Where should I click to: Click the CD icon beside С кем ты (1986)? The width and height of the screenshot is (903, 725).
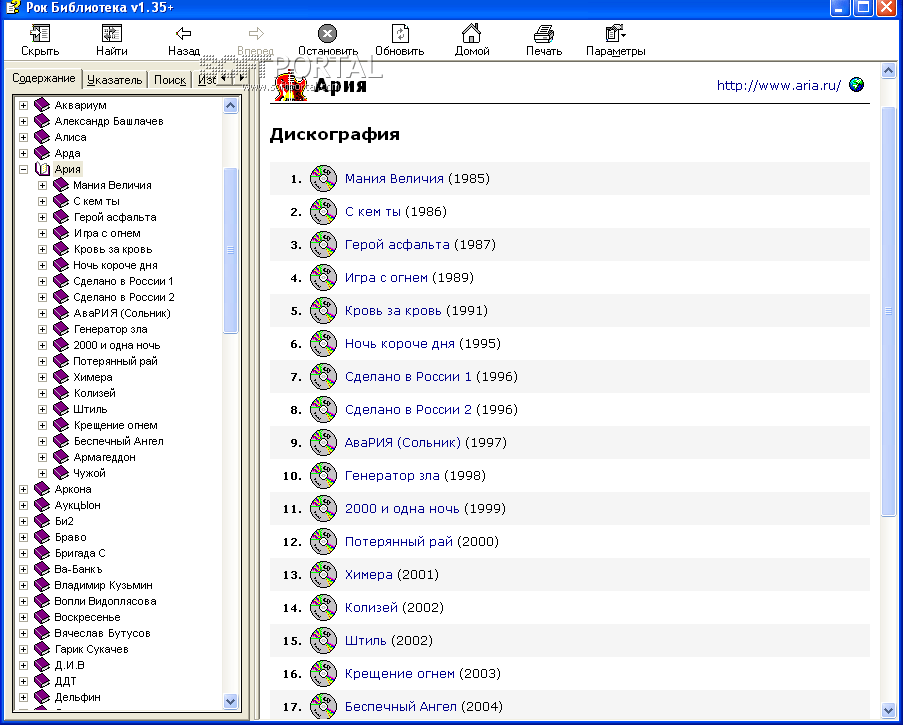[323, 211]
